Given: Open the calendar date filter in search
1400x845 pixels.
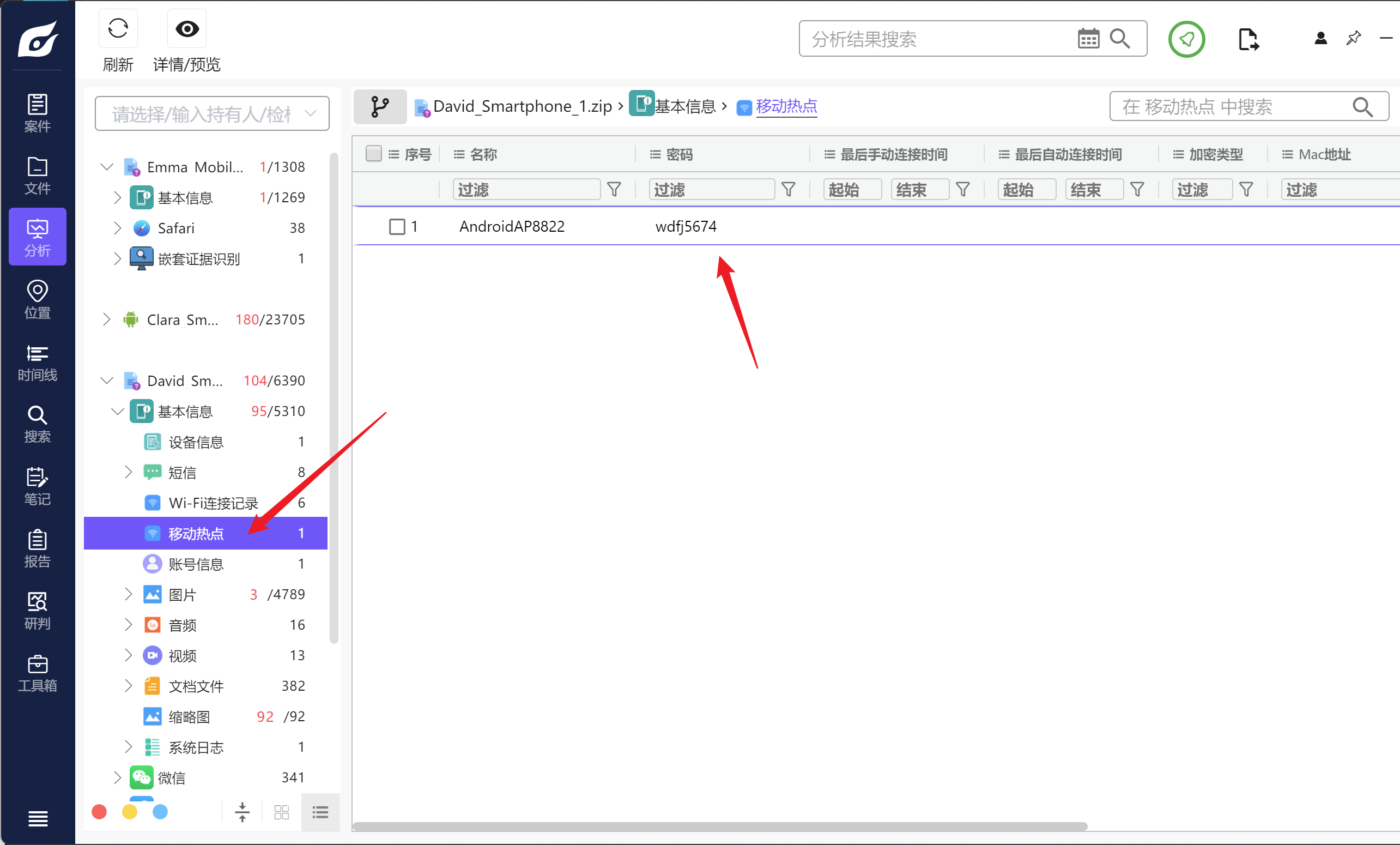Looking at the screenshot, I should (x=1088, y=39).
